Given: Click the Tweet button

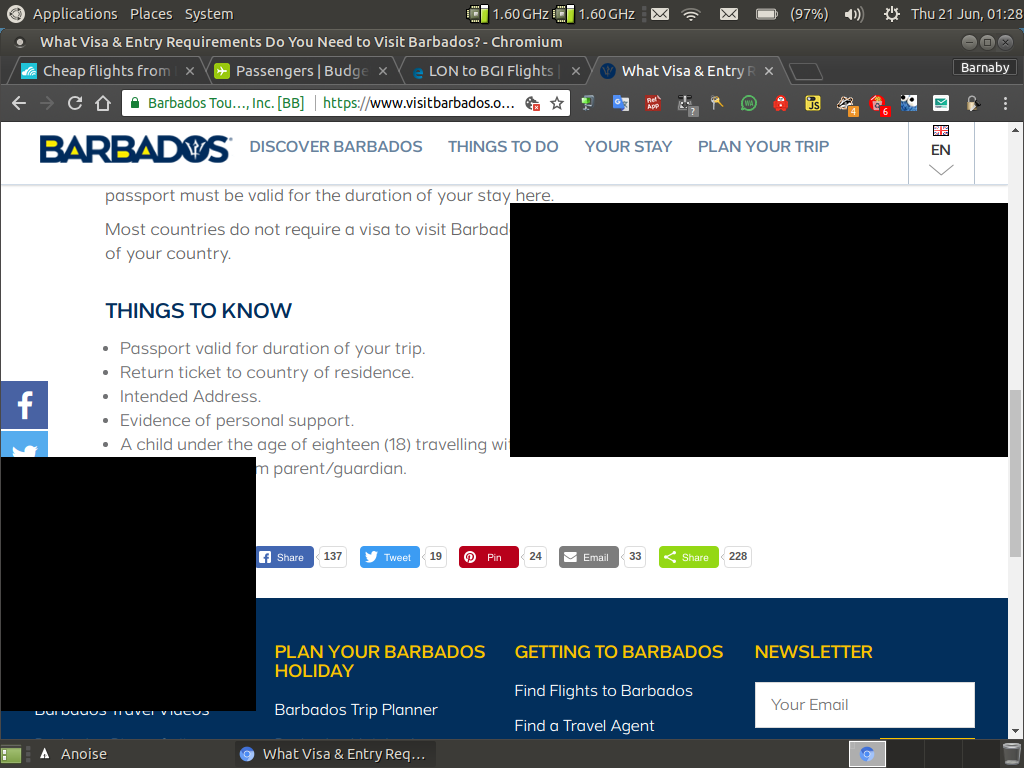Looking at the screenshot, I should point(390,557).
